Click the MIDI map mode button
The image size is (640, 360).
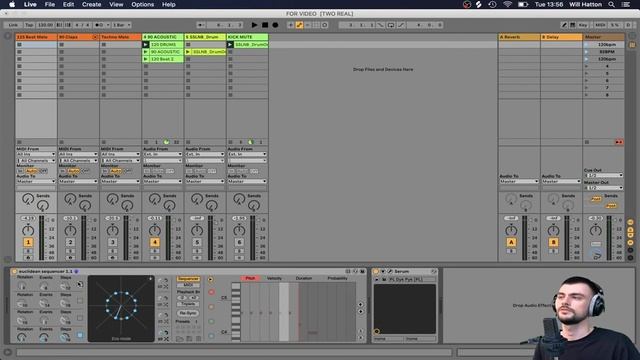(600, 25)
